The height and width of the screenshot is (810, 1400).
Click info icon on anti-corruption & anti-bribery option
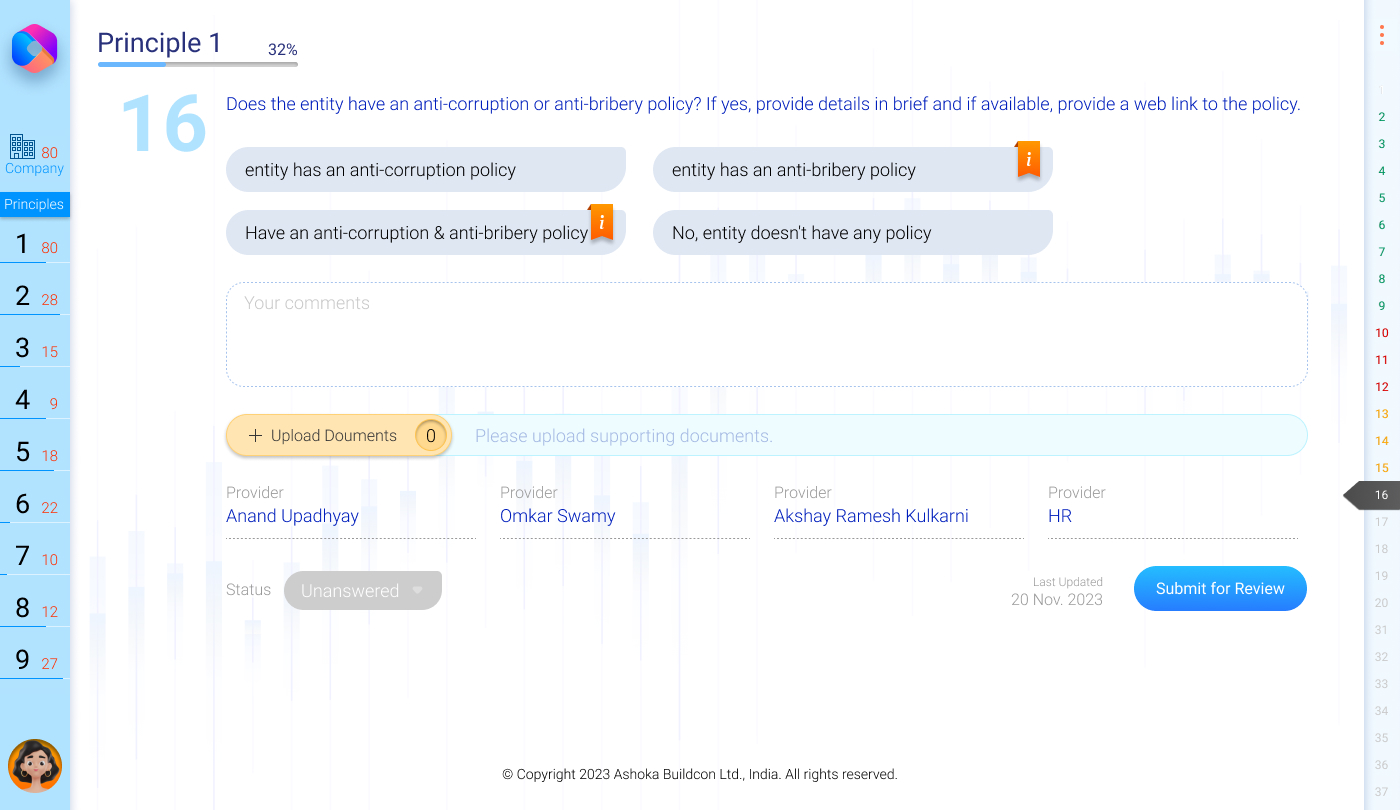point(601,222)
